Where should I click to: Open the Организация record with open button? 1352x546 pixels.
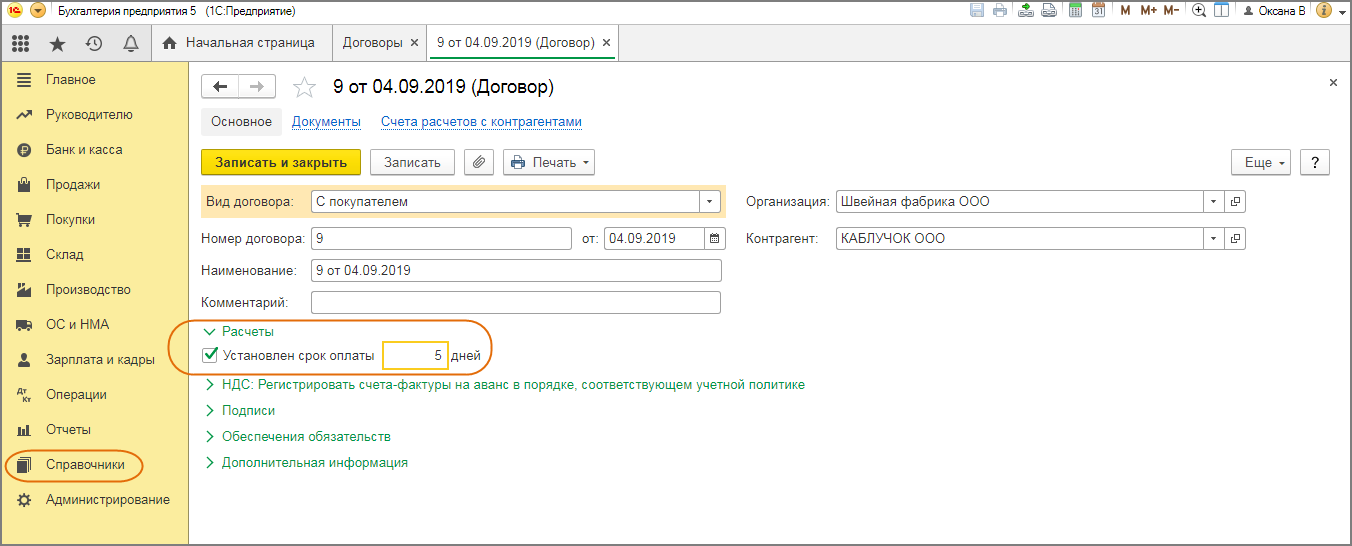click(x=1236, y=202)
